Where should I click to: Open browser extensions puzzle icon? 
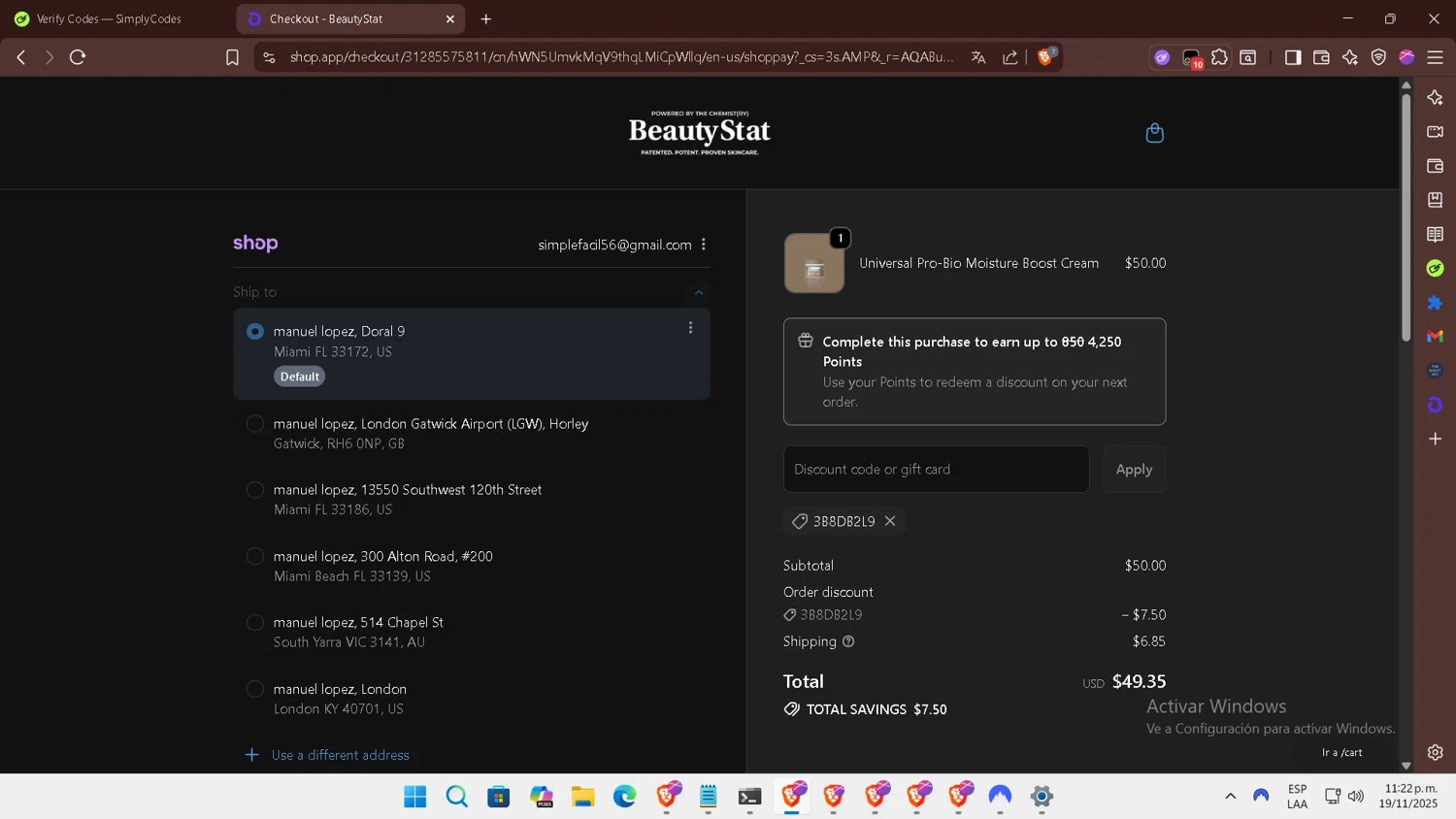(x=1220, y=57)
